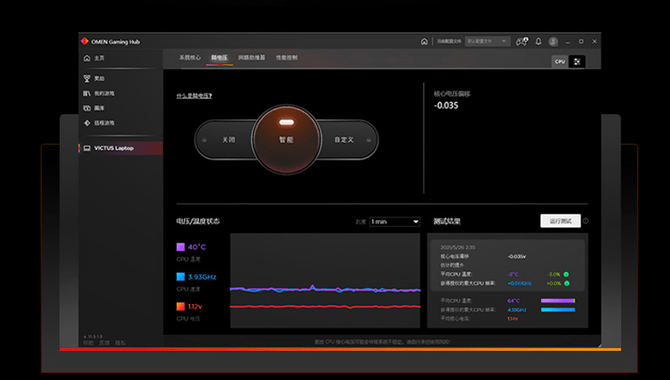
Task: Set undervolt mode to 自定义 (custom)
Action: click(344, 140)
